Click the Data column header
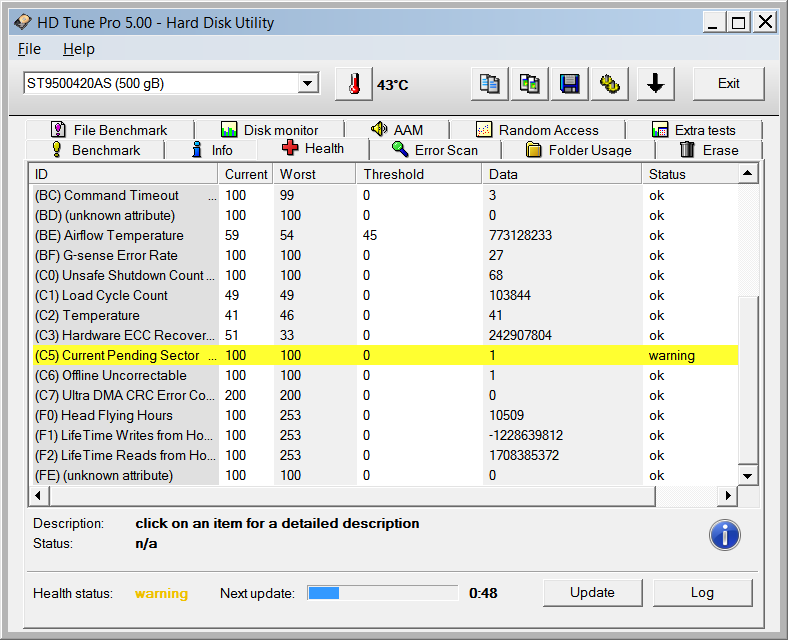 562,174
